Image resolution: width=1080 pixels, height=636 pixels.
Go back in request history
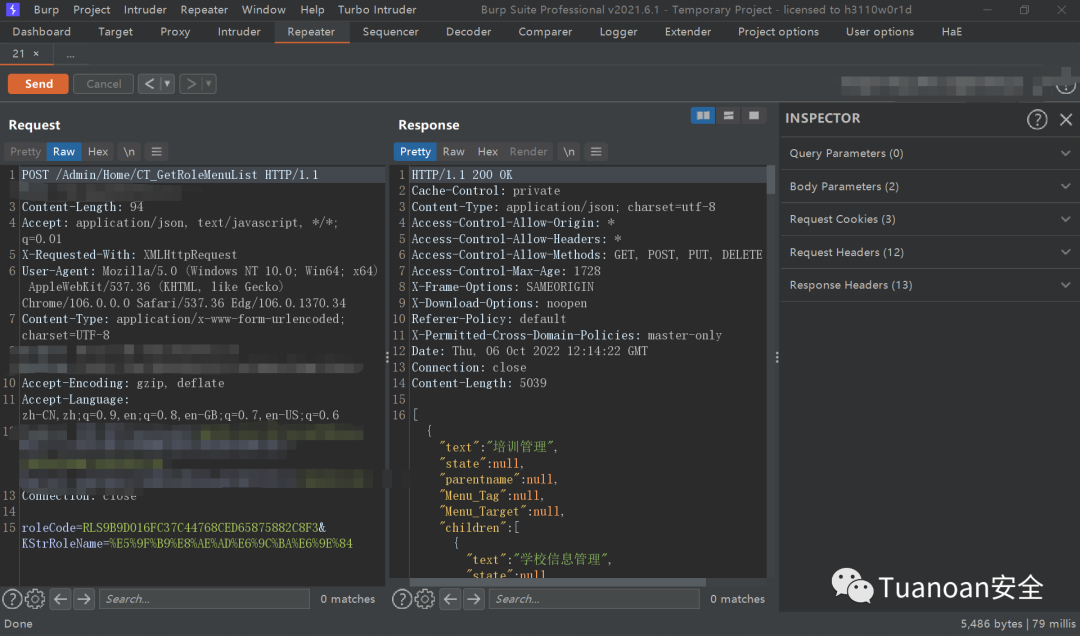[x=149, y=83]
